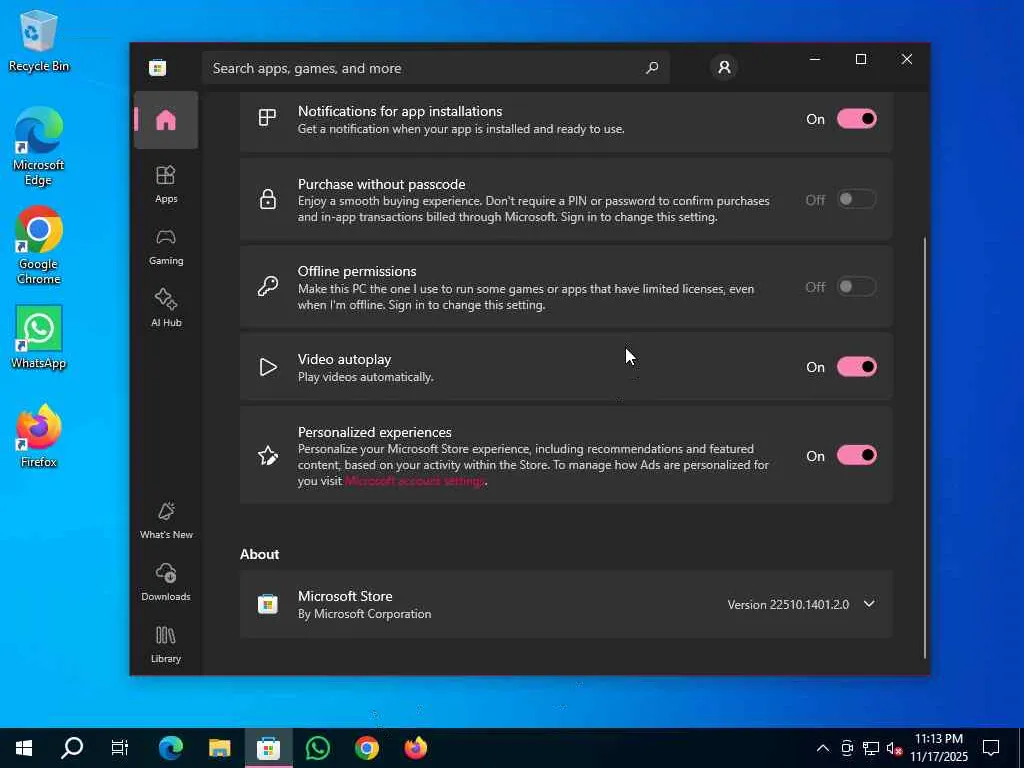Toggle the Purchase without passcode switch
Viewport: 1024px width, 768px height.
pos(857,199)
